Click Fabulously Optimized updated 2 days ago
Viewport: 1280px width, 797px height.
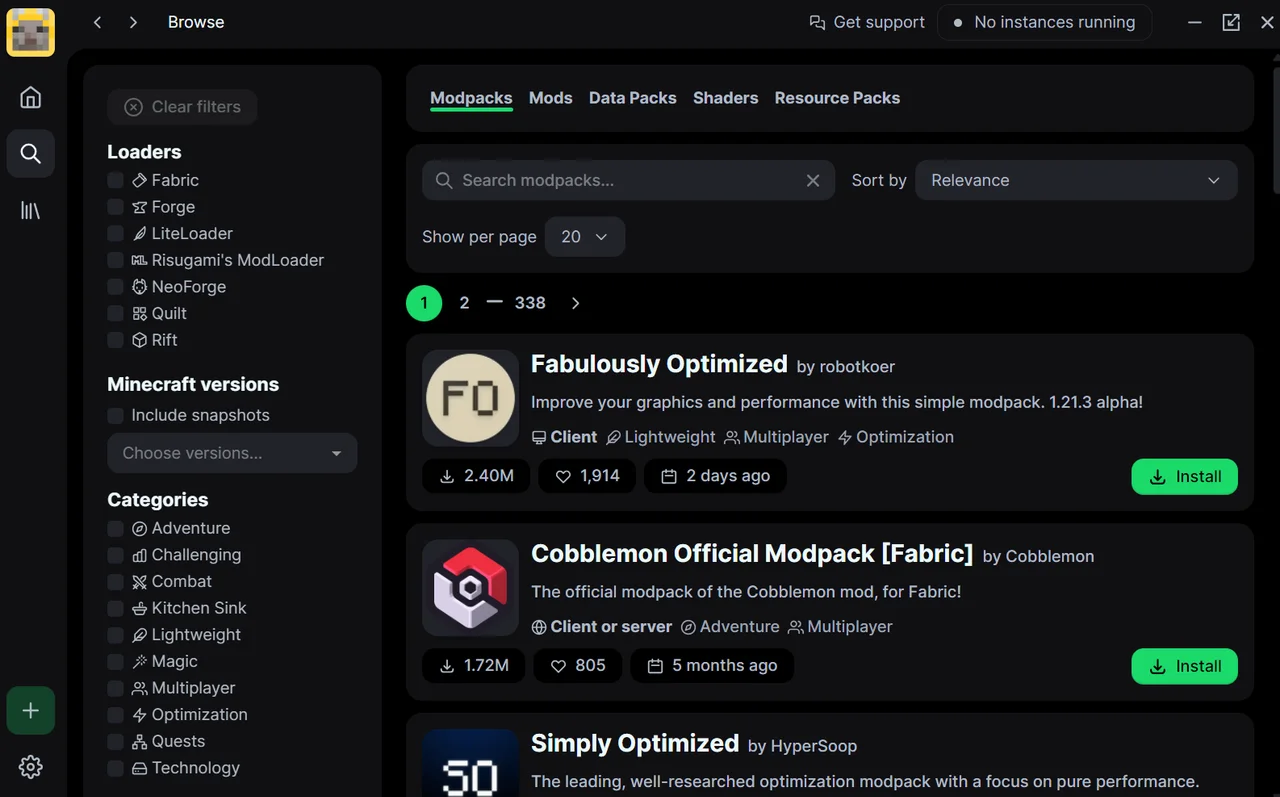[x=715, y=476]
